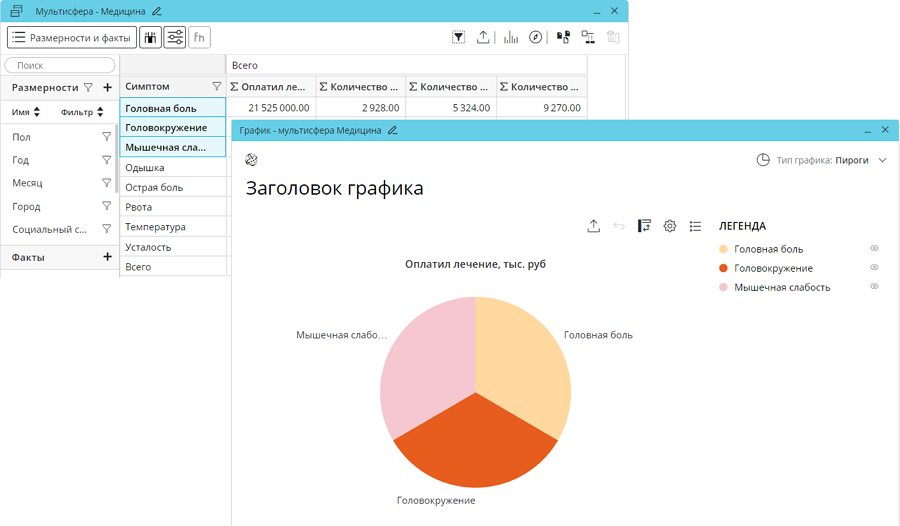This screenshot has width=900, height=526.
Task: Click the chart icon in main toolbar
Action: click(511, 37)
